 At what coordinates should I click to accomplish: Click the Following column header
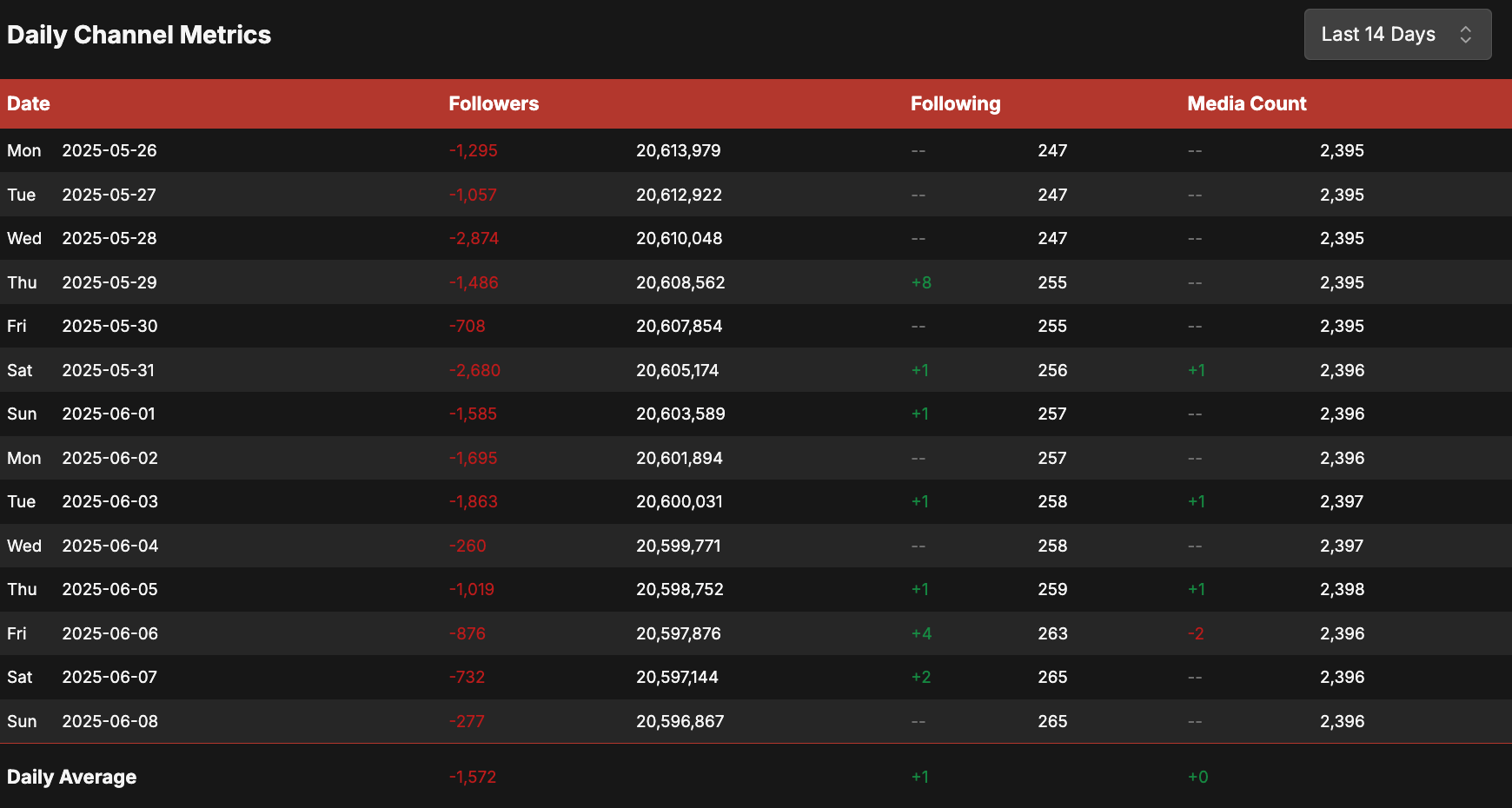(x=955, y=104)
